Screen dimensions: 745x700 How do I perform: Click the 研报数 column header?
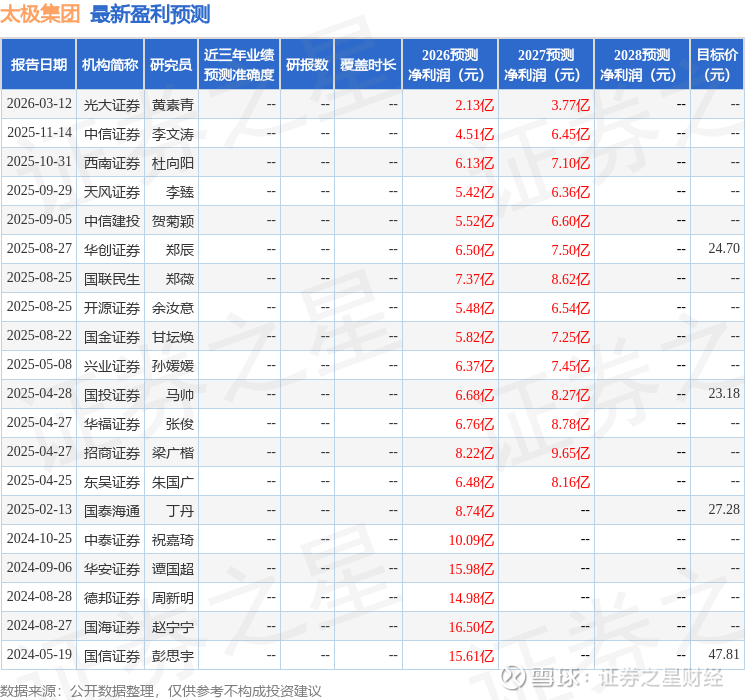click(307, 65)
